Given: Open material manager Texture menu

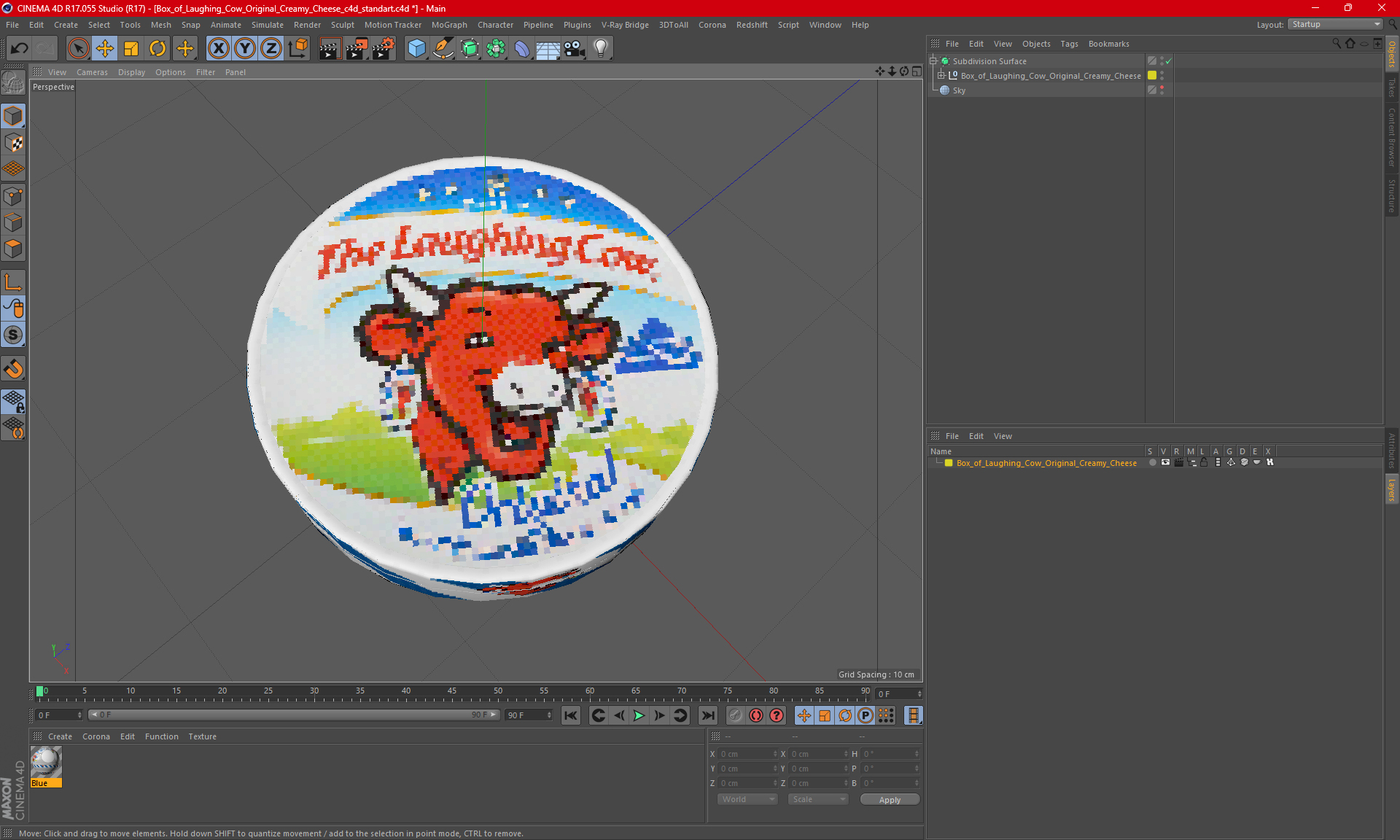Looking at the screenshot, I should [202, 736].
